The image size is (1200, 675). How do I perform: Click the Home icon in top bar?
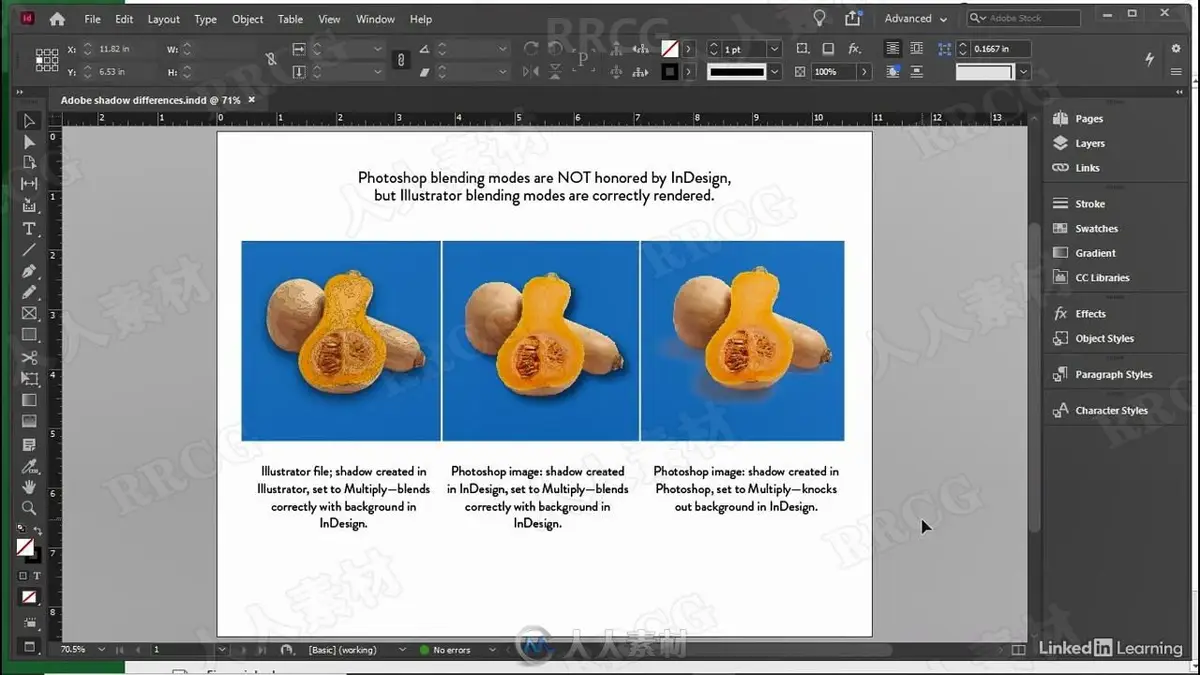click(57, 19)
